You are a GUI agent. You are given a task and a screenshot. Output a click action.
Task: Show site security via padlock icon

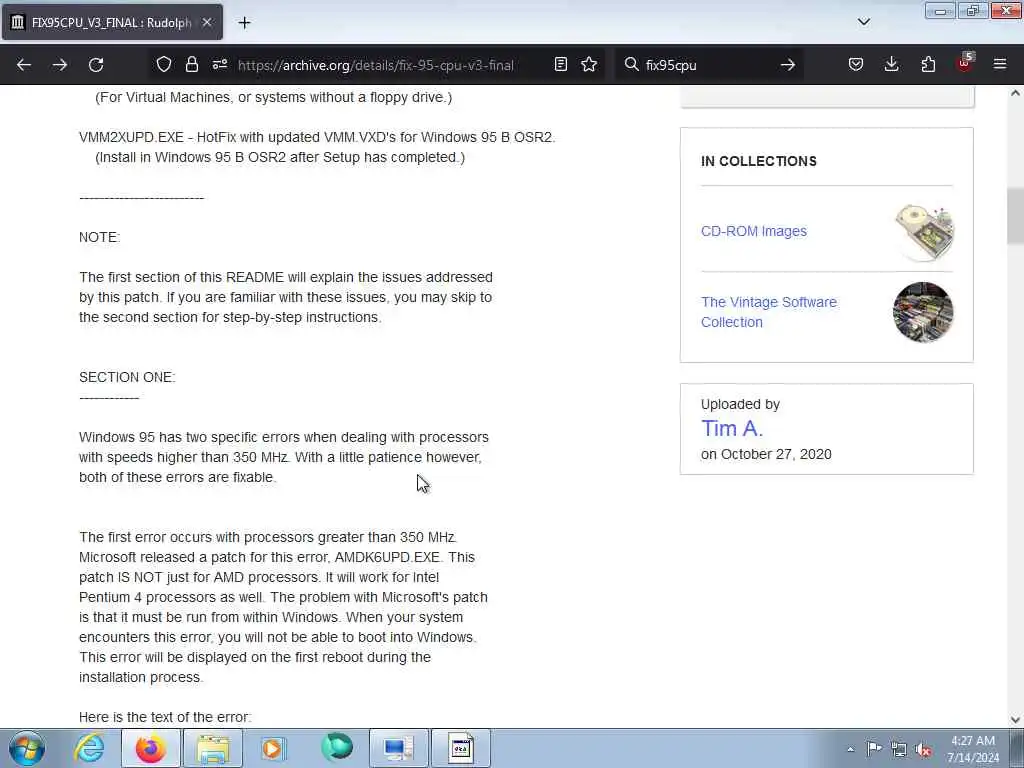pos(191,64)
